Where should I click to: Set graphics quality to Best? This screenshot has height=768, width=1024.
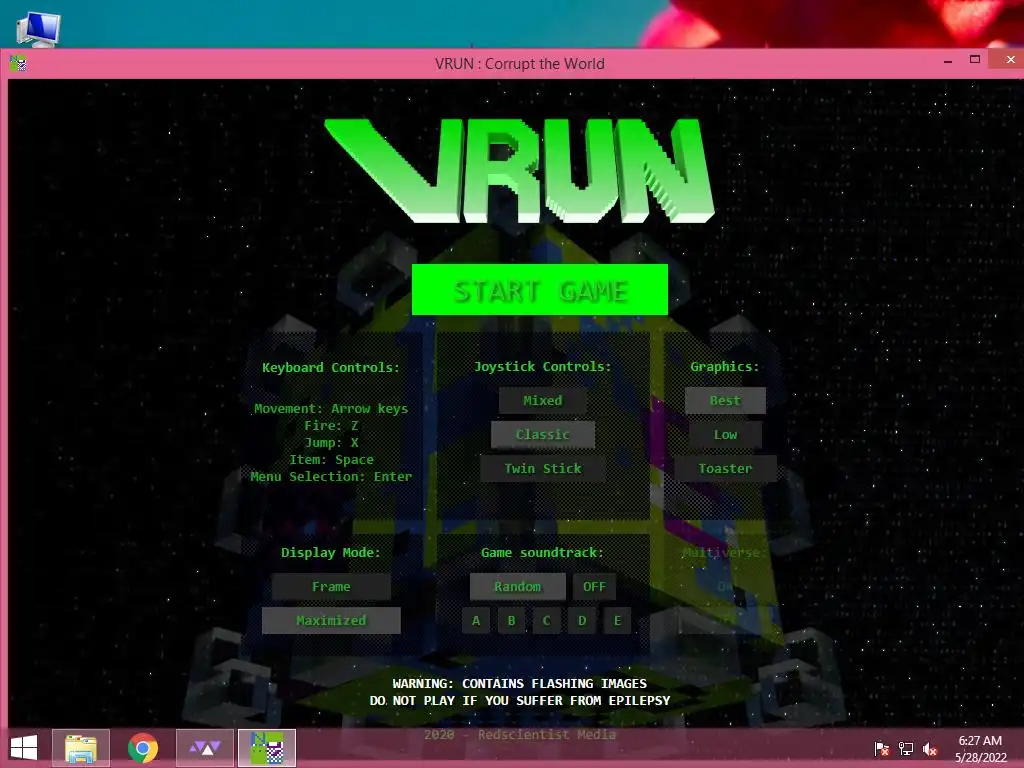pos(725,400)
